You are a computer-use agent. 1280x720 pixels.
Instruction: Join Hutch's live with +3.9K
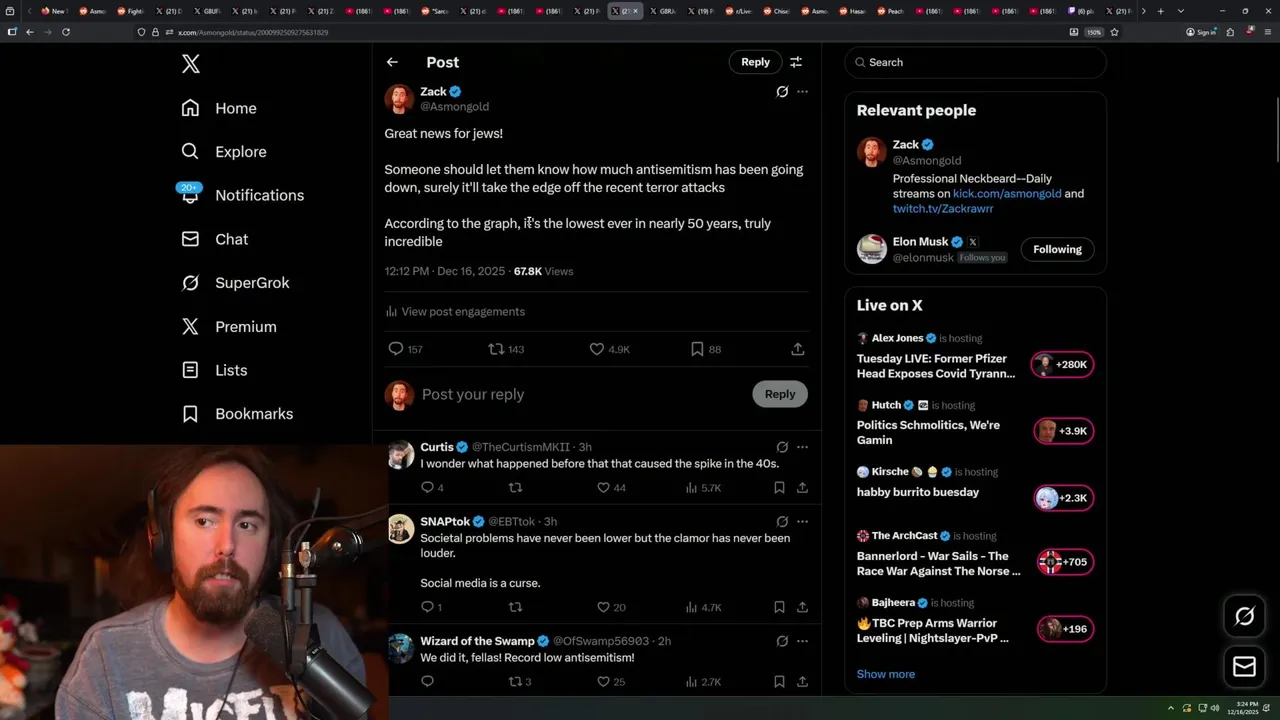click(x=1063, y=431)
